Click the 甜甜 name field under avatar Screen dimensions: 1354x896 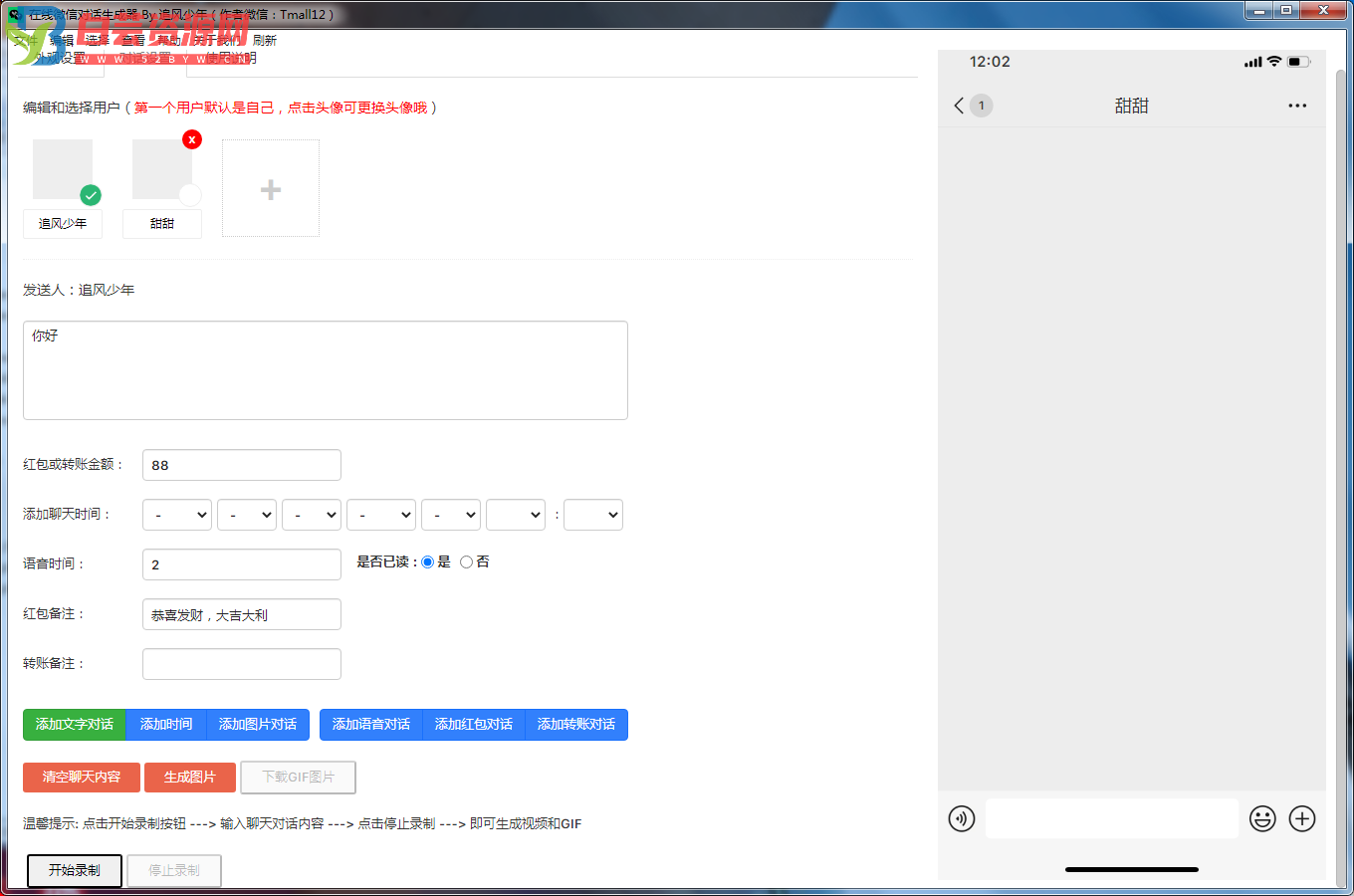(x=162, y=224)
